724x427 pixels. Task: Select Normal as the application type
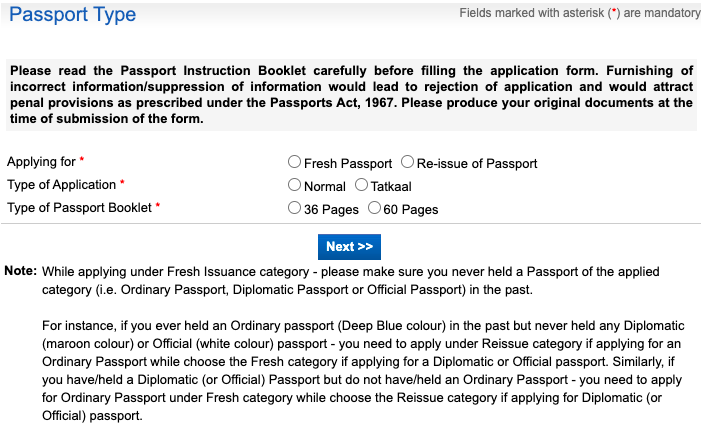pyautogui.click(x=294, y=185)
